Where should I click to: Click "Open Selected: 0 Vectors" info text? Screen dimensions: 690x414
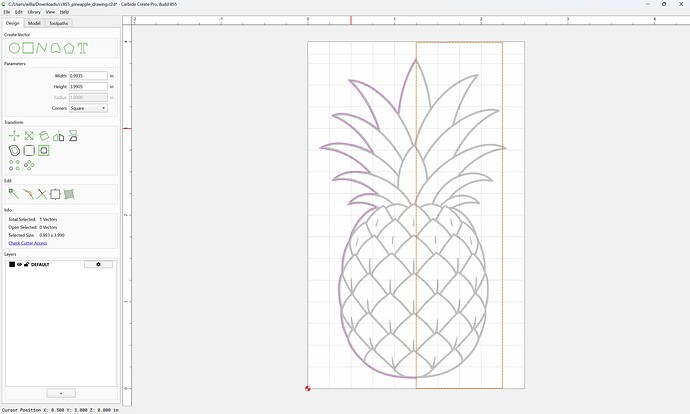(x=33, y=227)
